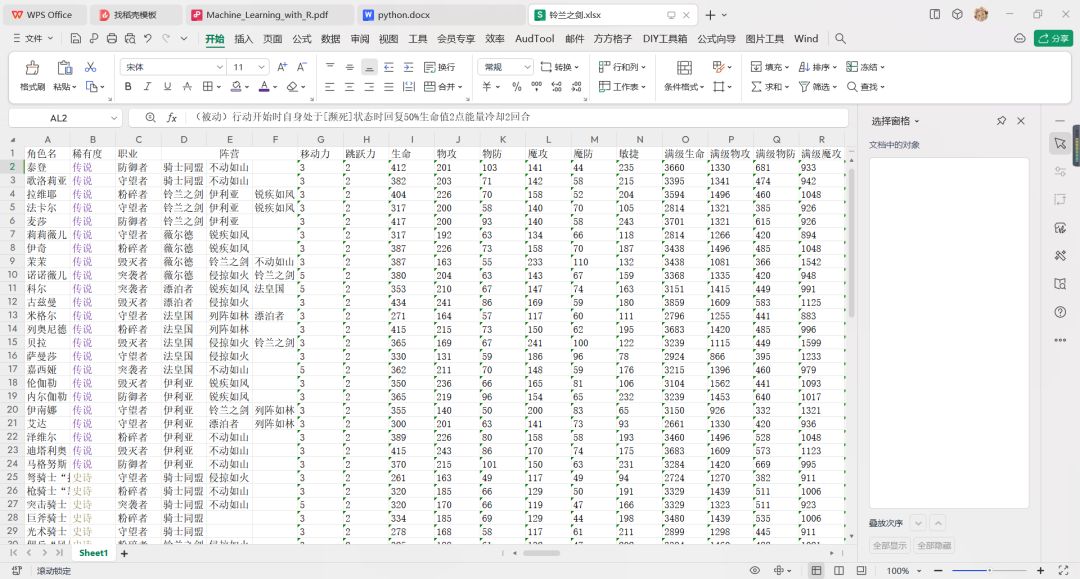Toggle italic formatting
The height and width of the screenshot is (579, 1080).
(147, 87)
